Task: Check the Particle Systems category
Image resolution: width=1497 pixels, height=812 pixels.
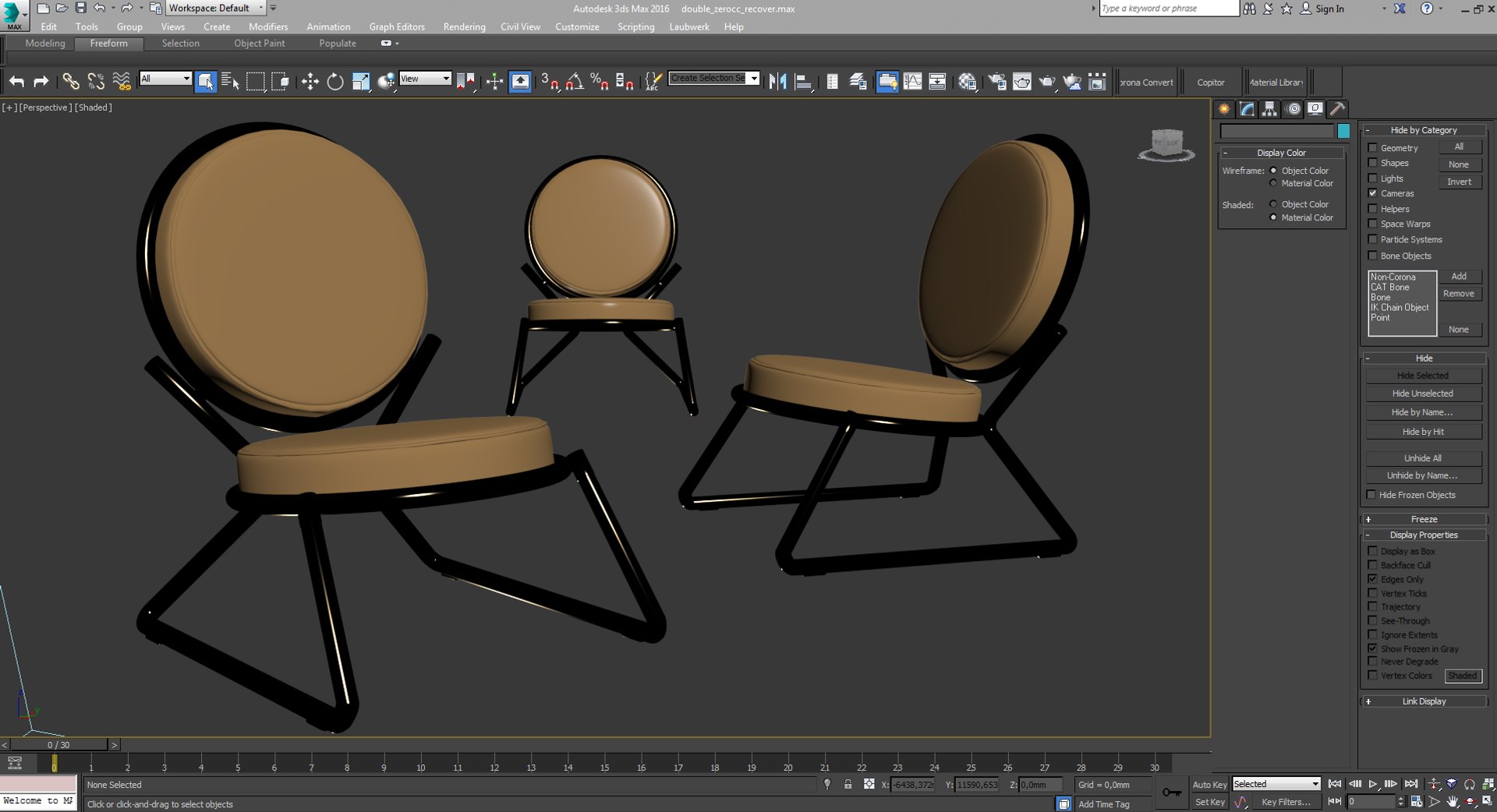Action: 1373,239
